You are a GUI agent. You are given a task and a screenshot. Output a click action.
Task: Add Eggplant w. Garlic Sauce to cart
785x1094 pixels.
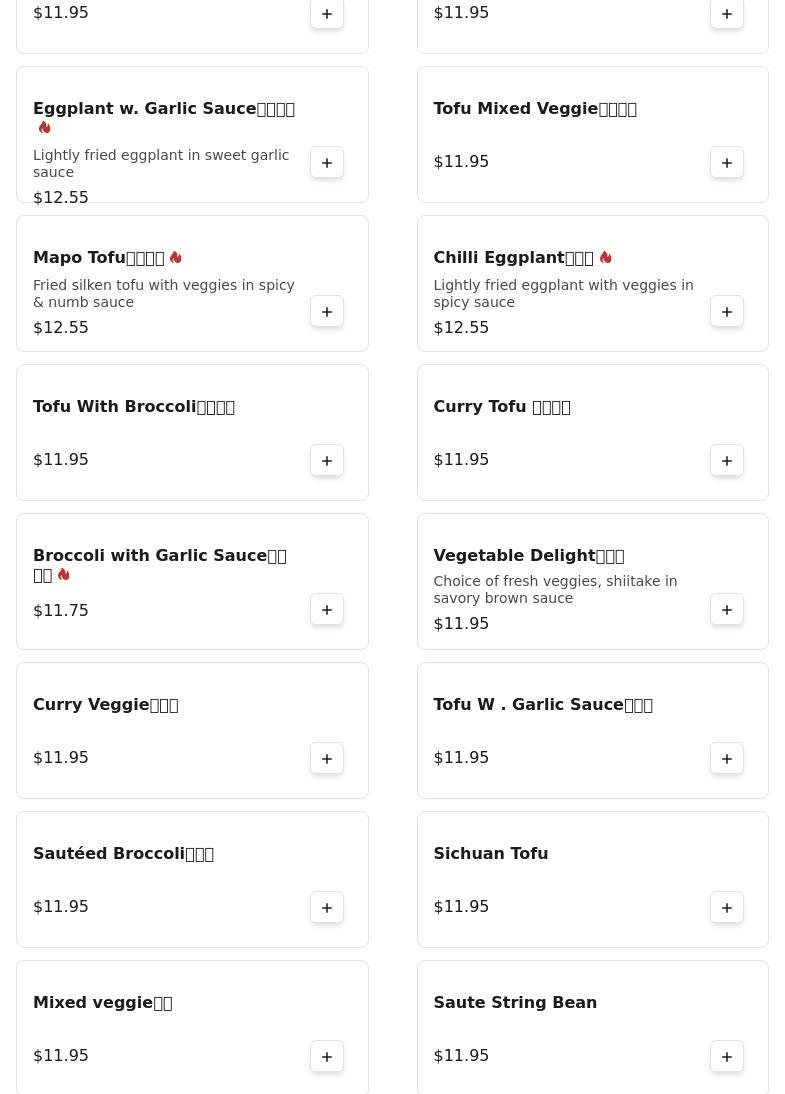tap(327, 162)
